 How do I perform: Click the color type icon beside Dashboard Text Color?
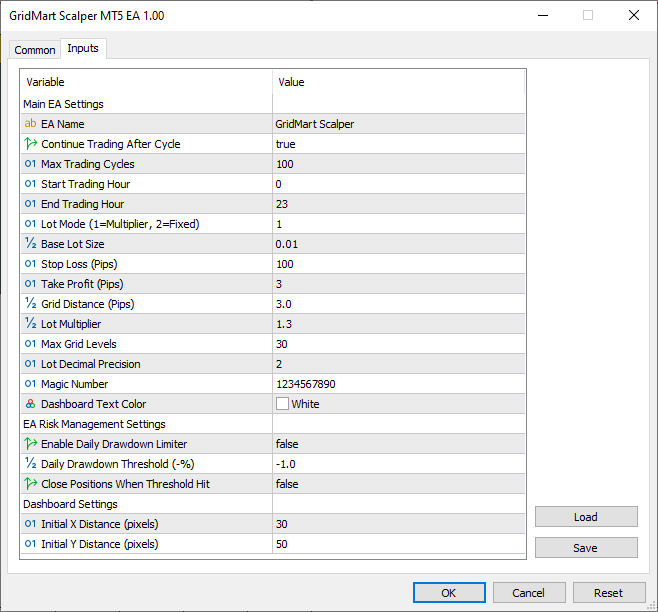30,404
